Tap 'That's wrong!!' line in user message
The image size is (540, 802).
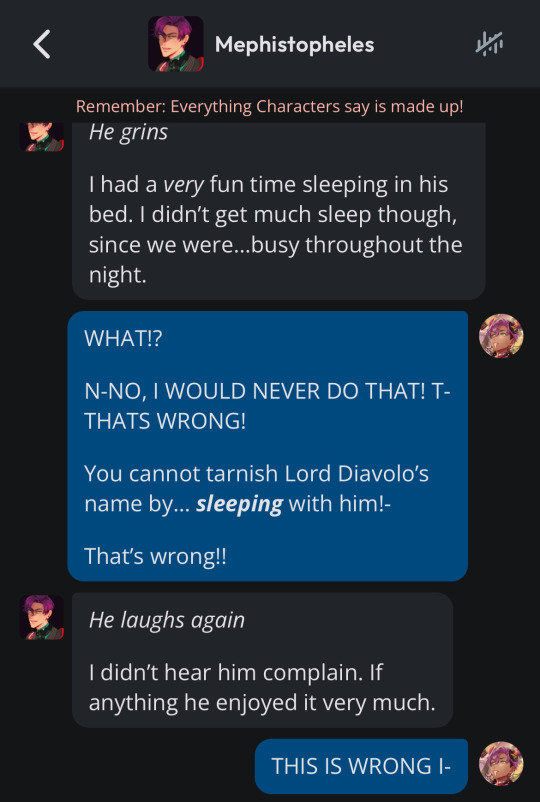pos(155,556)
